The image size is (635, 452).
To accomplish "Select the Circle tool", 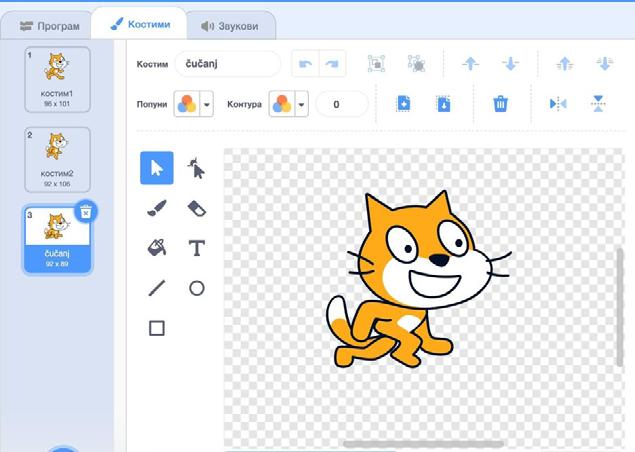I will tap(196, 288).
